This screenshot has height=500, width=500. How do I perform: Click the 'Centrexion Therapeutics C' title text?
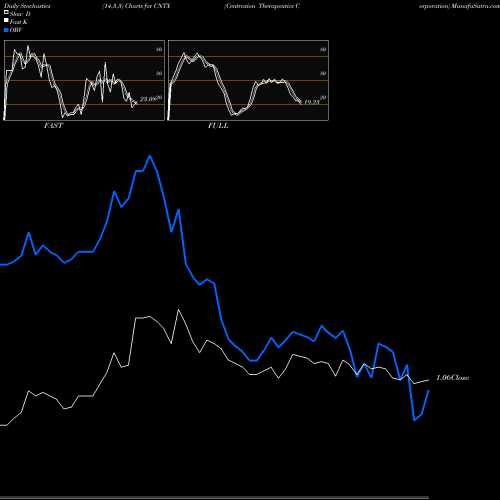(x=262, y=6)
